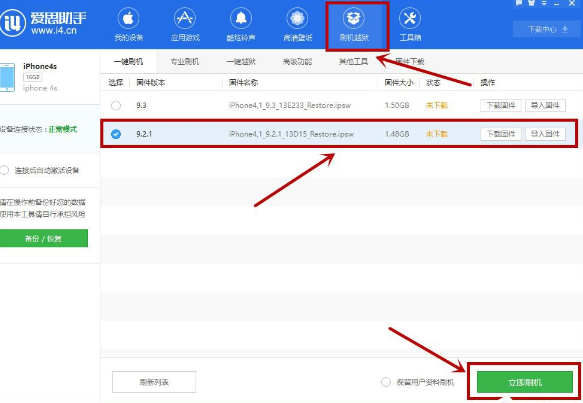
Task: Enable 保留用户资料刷机 option
Action: pos(386,382)
